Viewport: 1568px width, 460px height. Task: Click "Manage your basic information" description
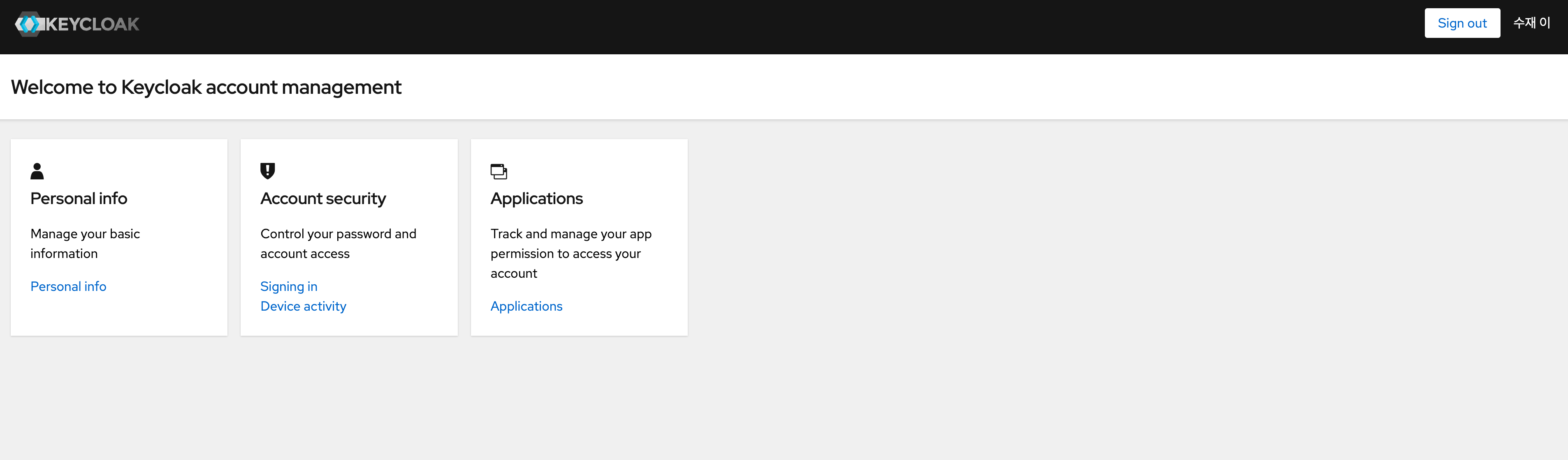point(85,244)
